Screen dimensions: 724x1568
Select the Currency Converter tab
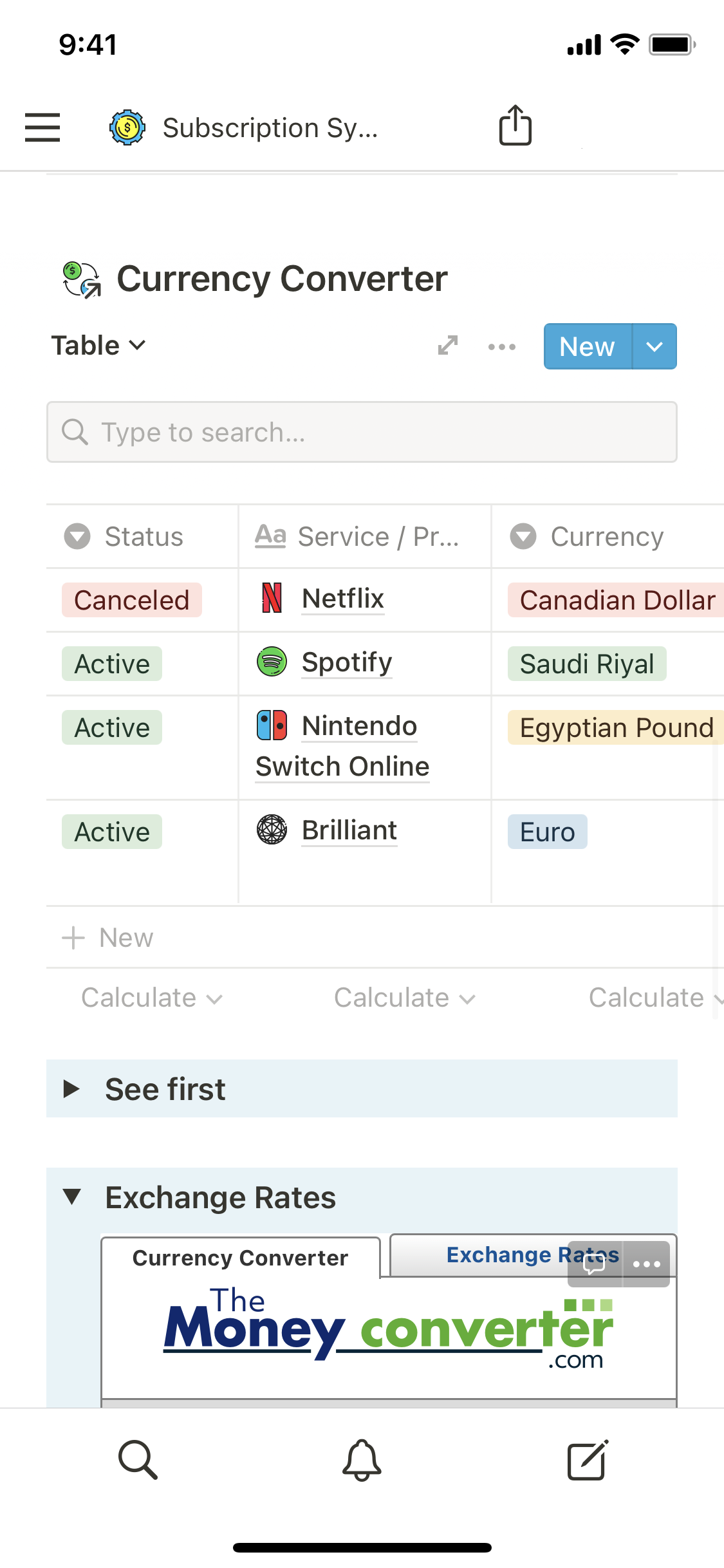pyautogui.click(x=240, y=1258)
